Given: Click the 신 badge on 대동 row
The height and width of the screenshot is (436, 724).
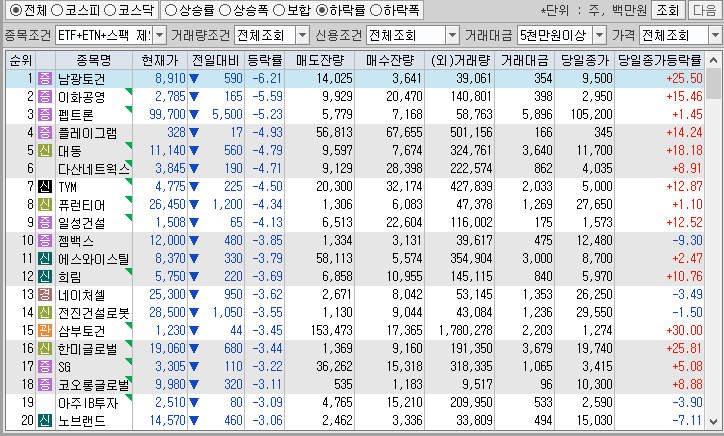Looking at the screenshot, I should [x=45, y=151].
